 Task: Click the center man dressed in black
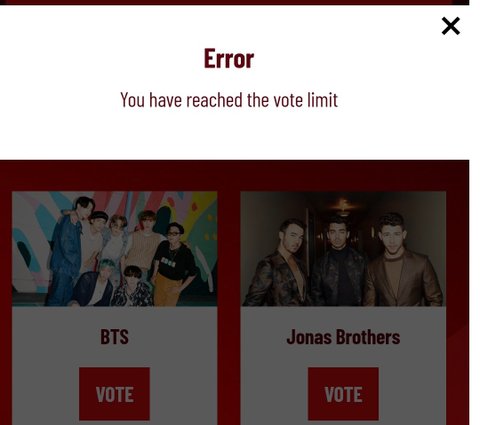(x=338, y=262)
